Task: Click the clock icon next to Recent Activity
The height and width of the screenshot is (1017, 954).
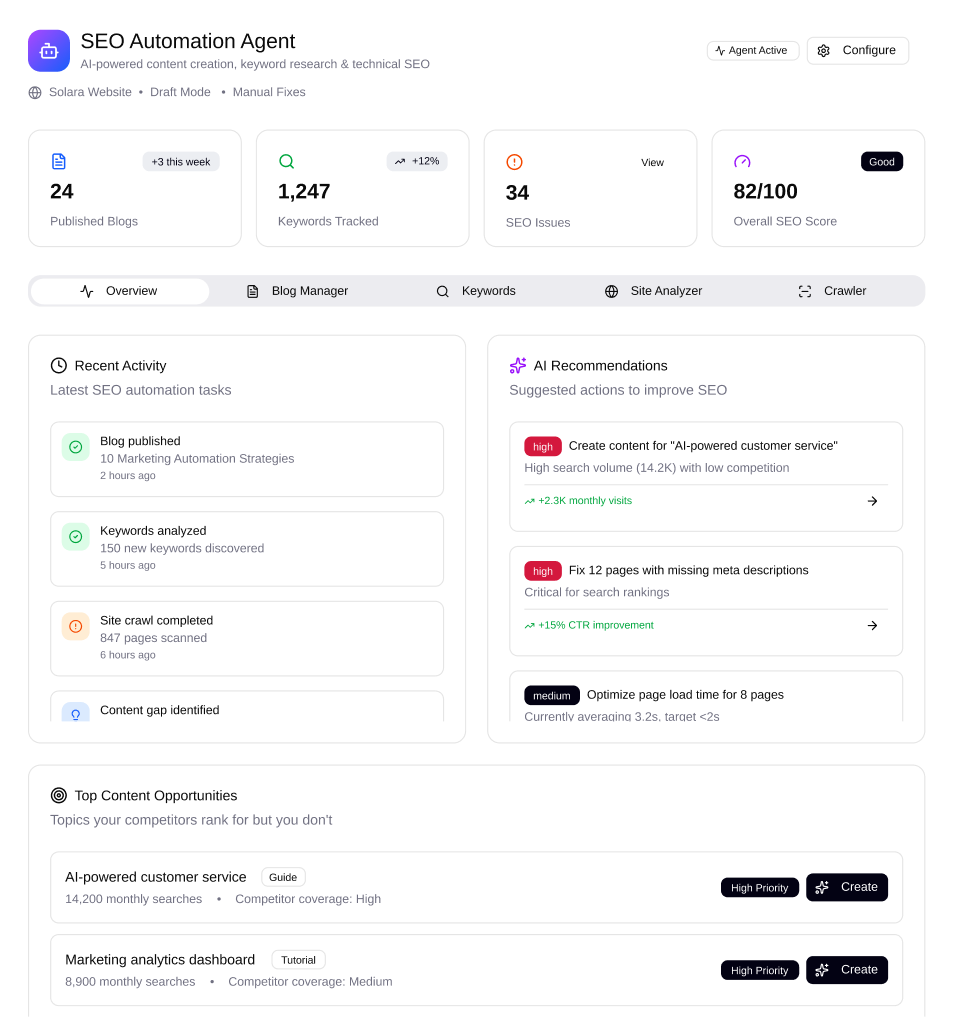Action: [59, 366]
